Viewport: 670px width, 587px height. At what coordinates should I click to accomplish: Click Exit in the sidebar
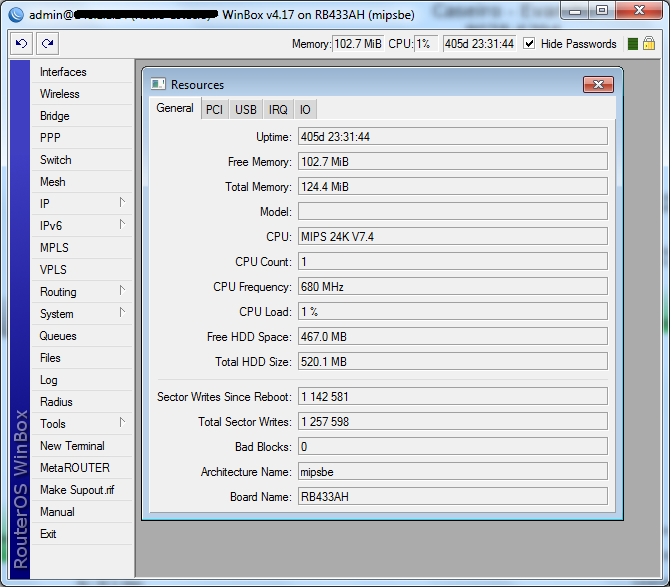(82, 534)
